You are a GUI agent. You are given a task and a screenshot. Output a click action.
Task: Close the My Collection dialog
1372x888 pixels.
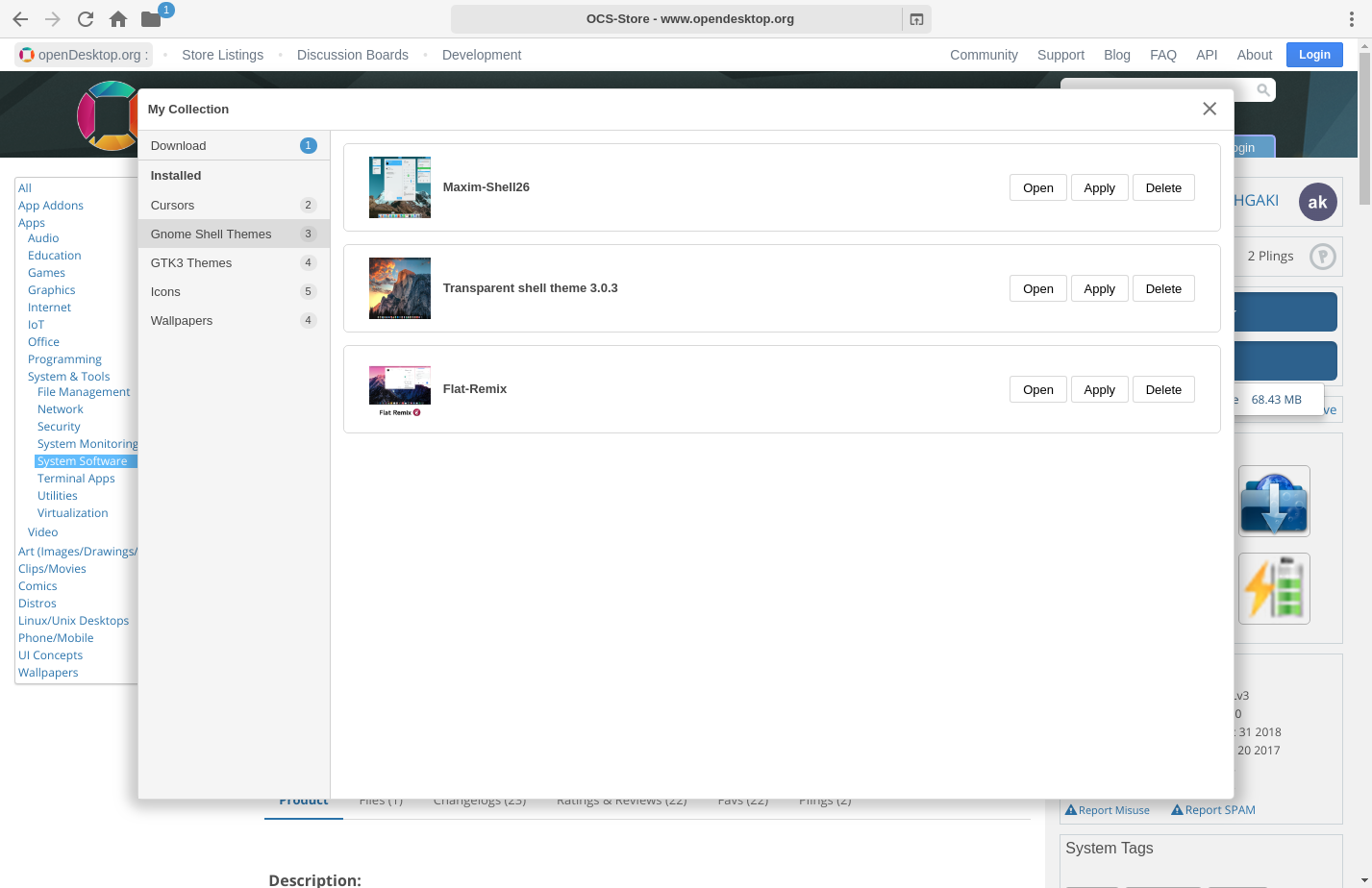coord(1210,109)
